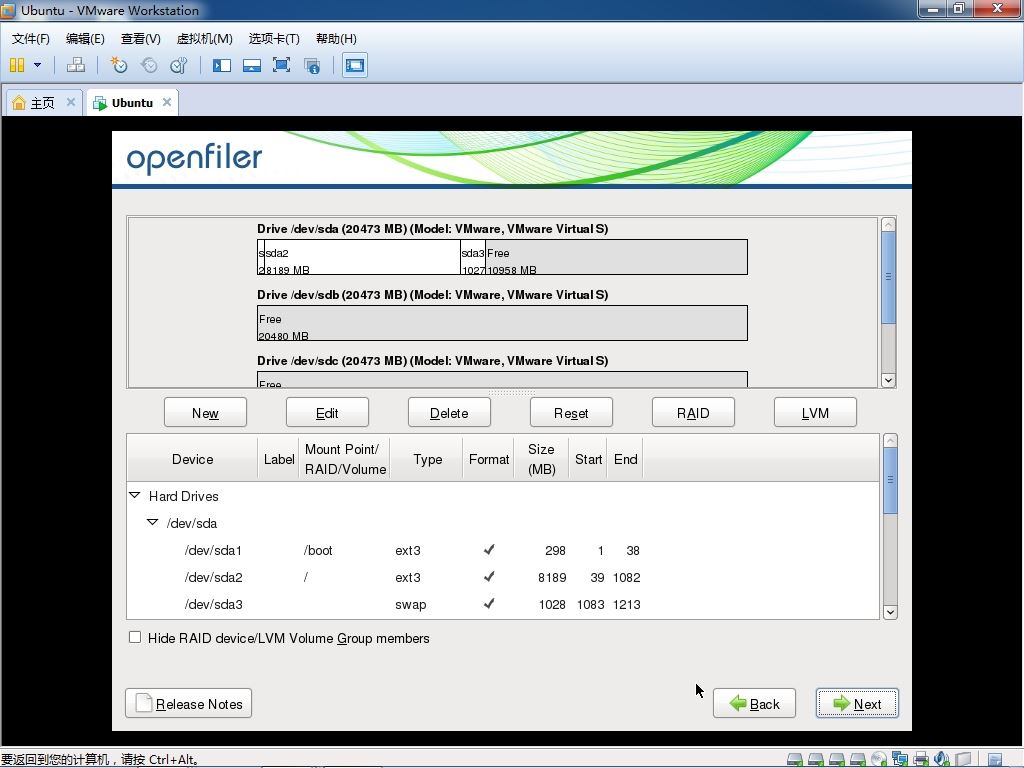Open the 选项卡(T) menu

coord(274,39)
